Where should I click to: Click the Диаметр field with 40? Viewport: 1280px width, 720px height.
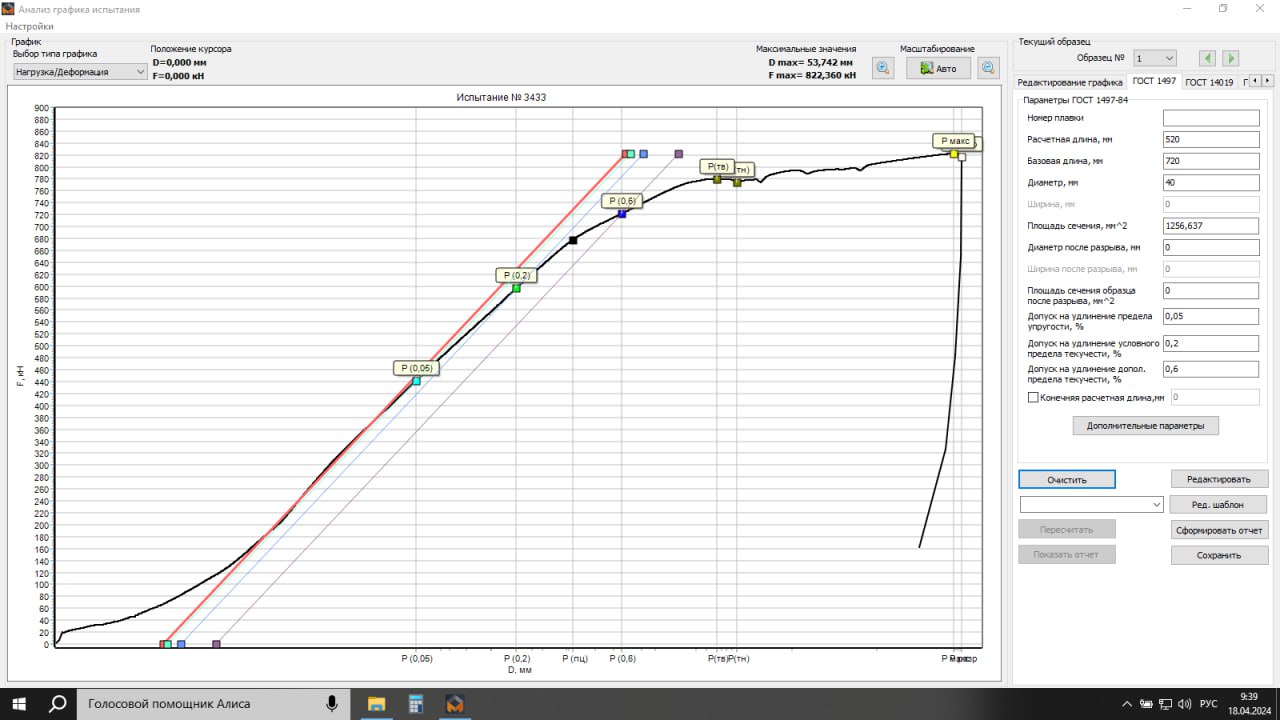[x=1211, y=182]
